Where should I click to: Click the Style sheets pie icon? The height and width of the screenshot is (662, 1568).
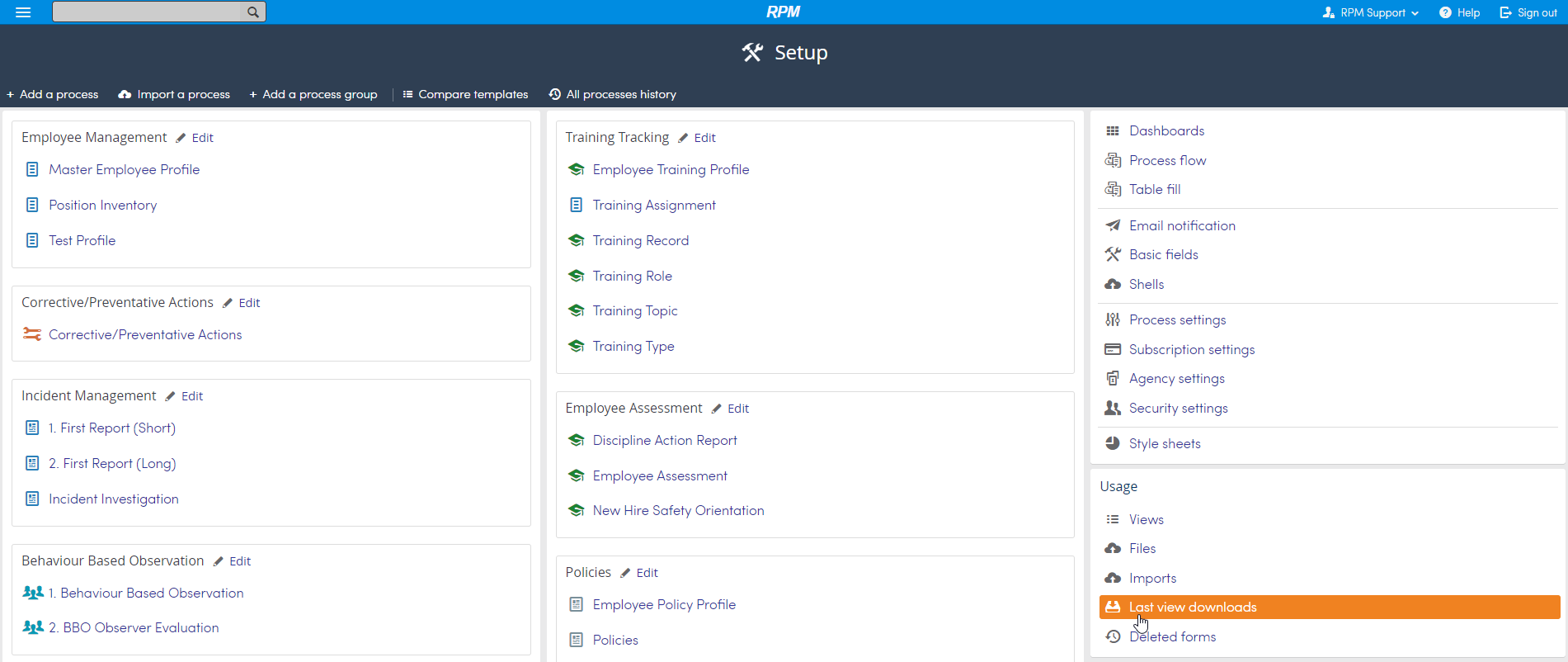(x=1113, y=443)
